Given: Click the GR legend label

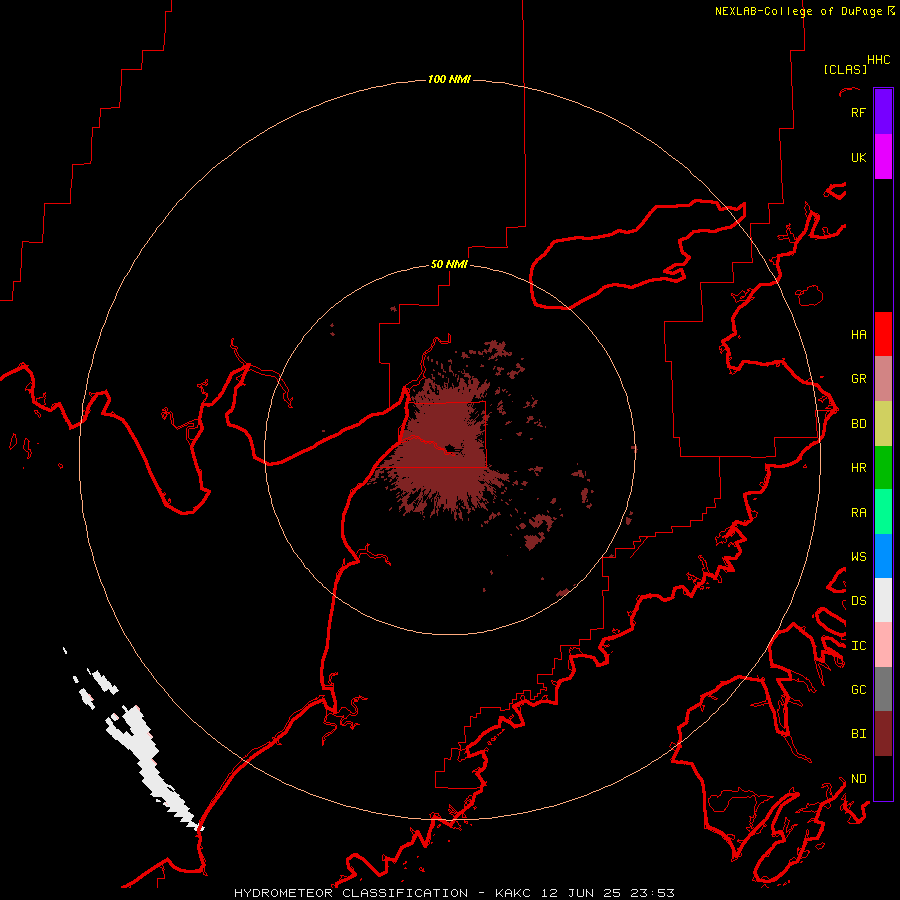Looking at the screenshot, I should coord(858,379).
